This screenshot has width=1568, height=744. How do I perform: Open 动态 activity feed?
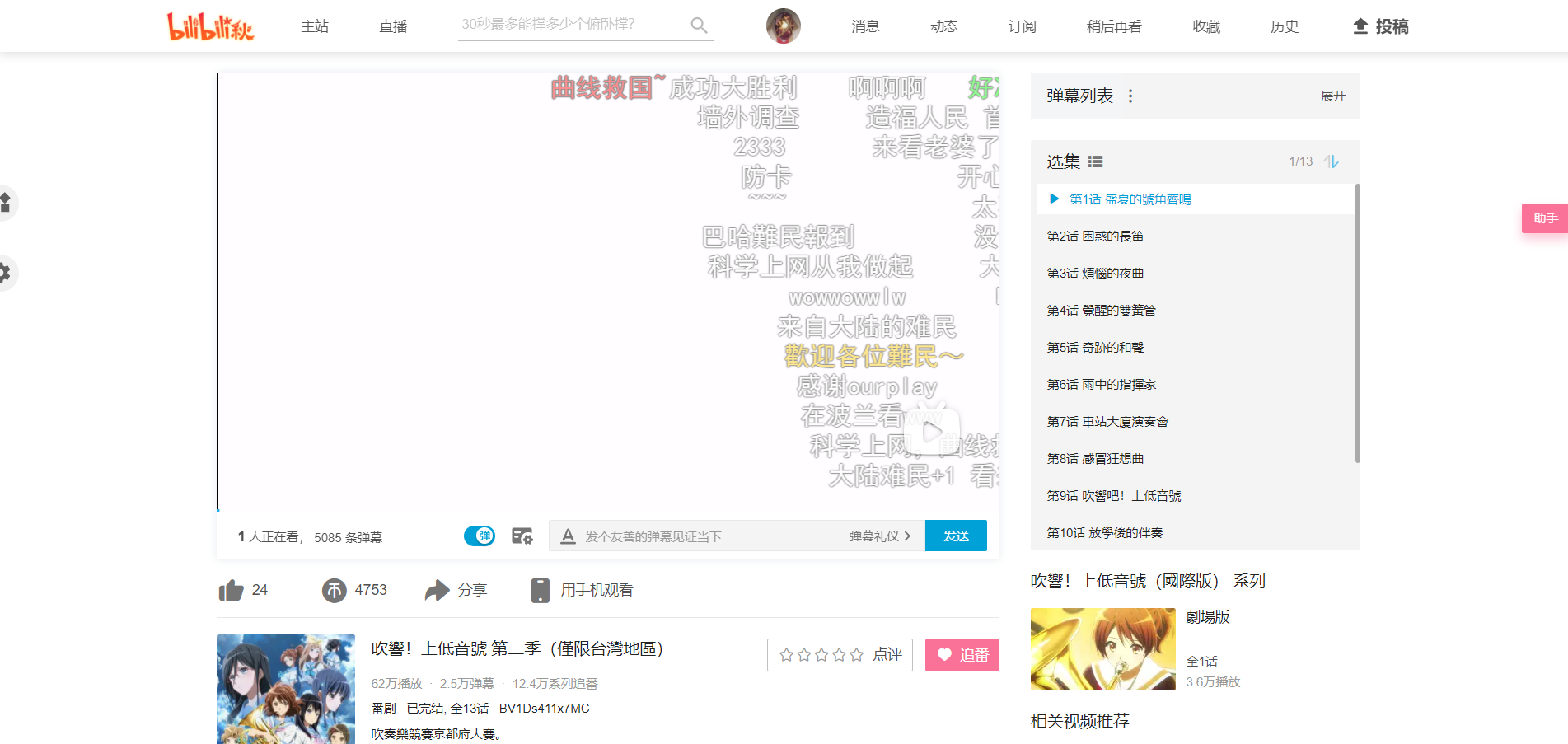[x=943, y=26]
